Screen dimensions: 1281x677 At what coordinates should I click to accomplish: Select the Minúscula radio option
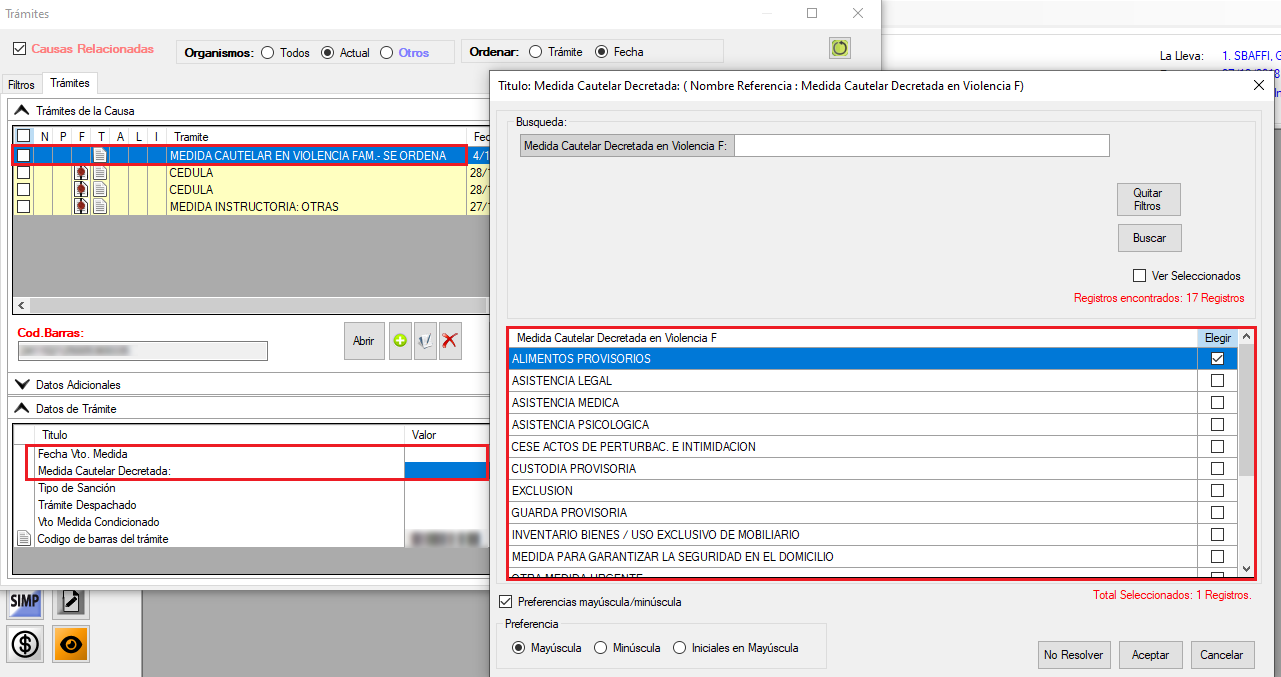(x=600, y=648)
